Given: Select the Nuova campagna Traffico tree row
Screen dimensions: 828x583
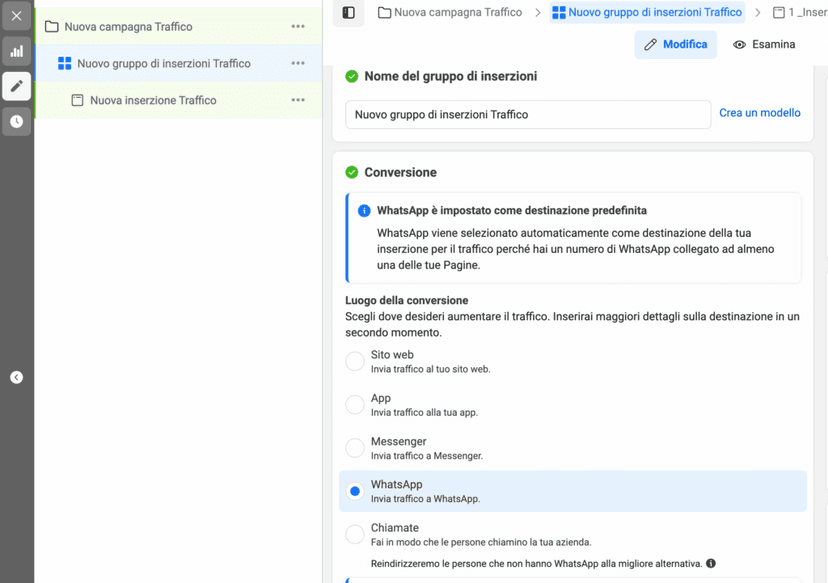Looking at the screenshot, I should 178,26.
